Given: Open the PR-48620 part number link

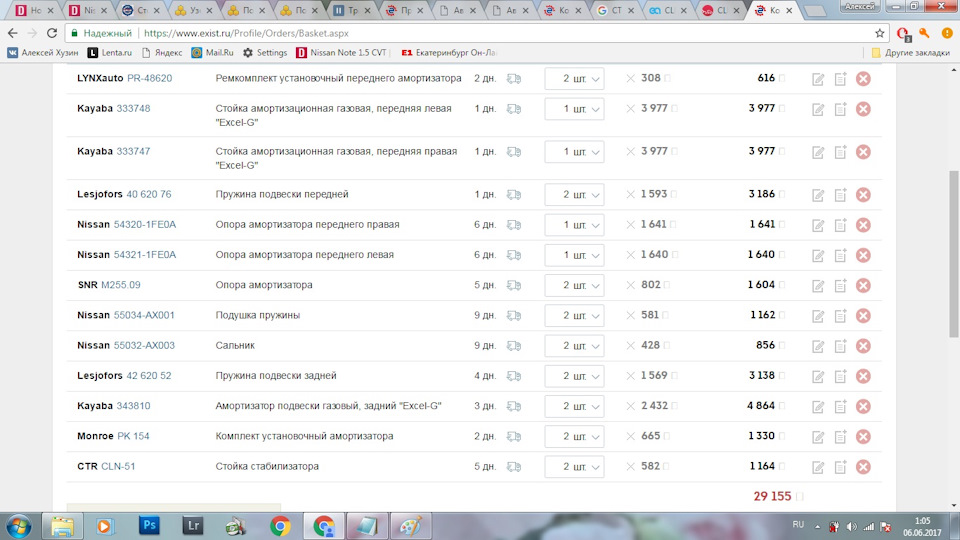Looking at the screenshot, I should [149, 78].
